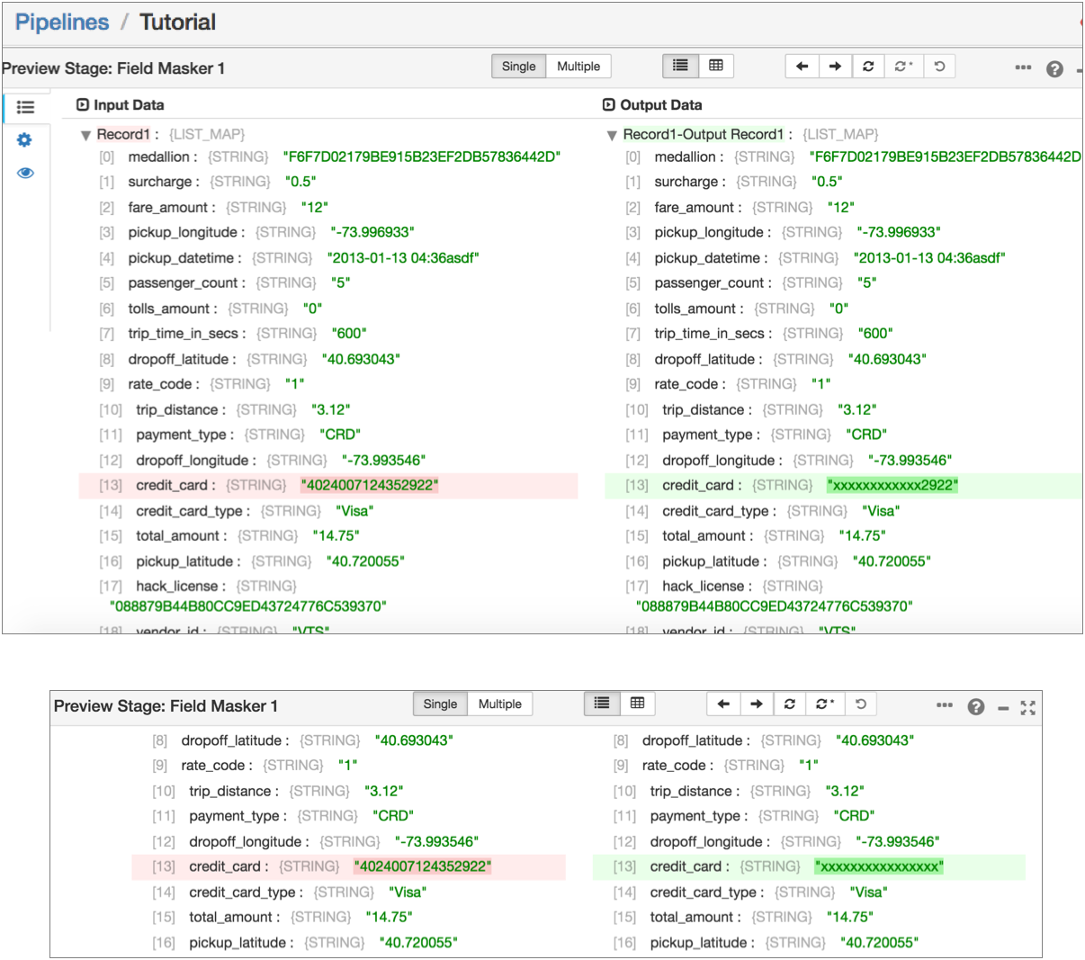1085x960 pixels.
Task: Open the records list tab in left sidebar
Action: click(x=25, y=107)
